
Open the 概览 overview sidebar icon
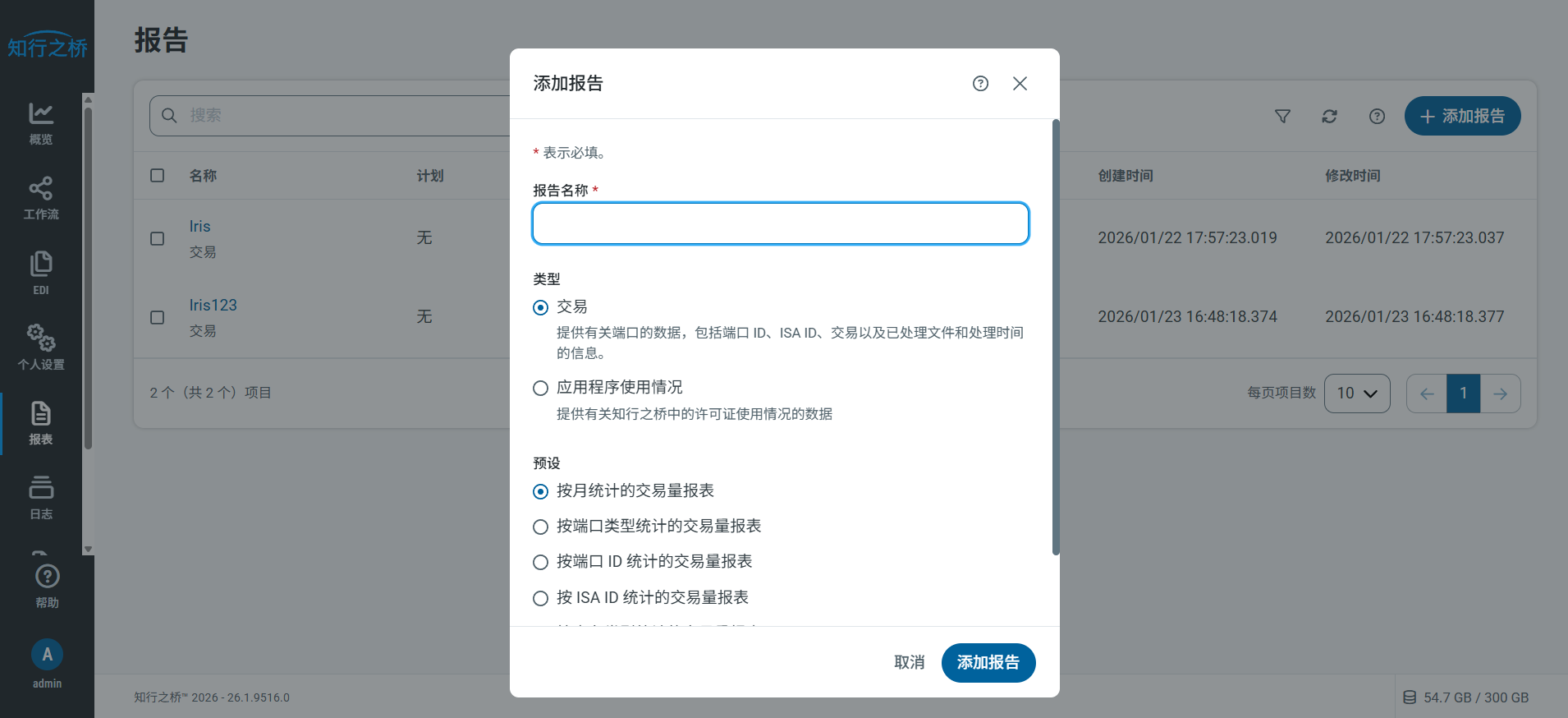pyautogui.click(x=41, y=123)
